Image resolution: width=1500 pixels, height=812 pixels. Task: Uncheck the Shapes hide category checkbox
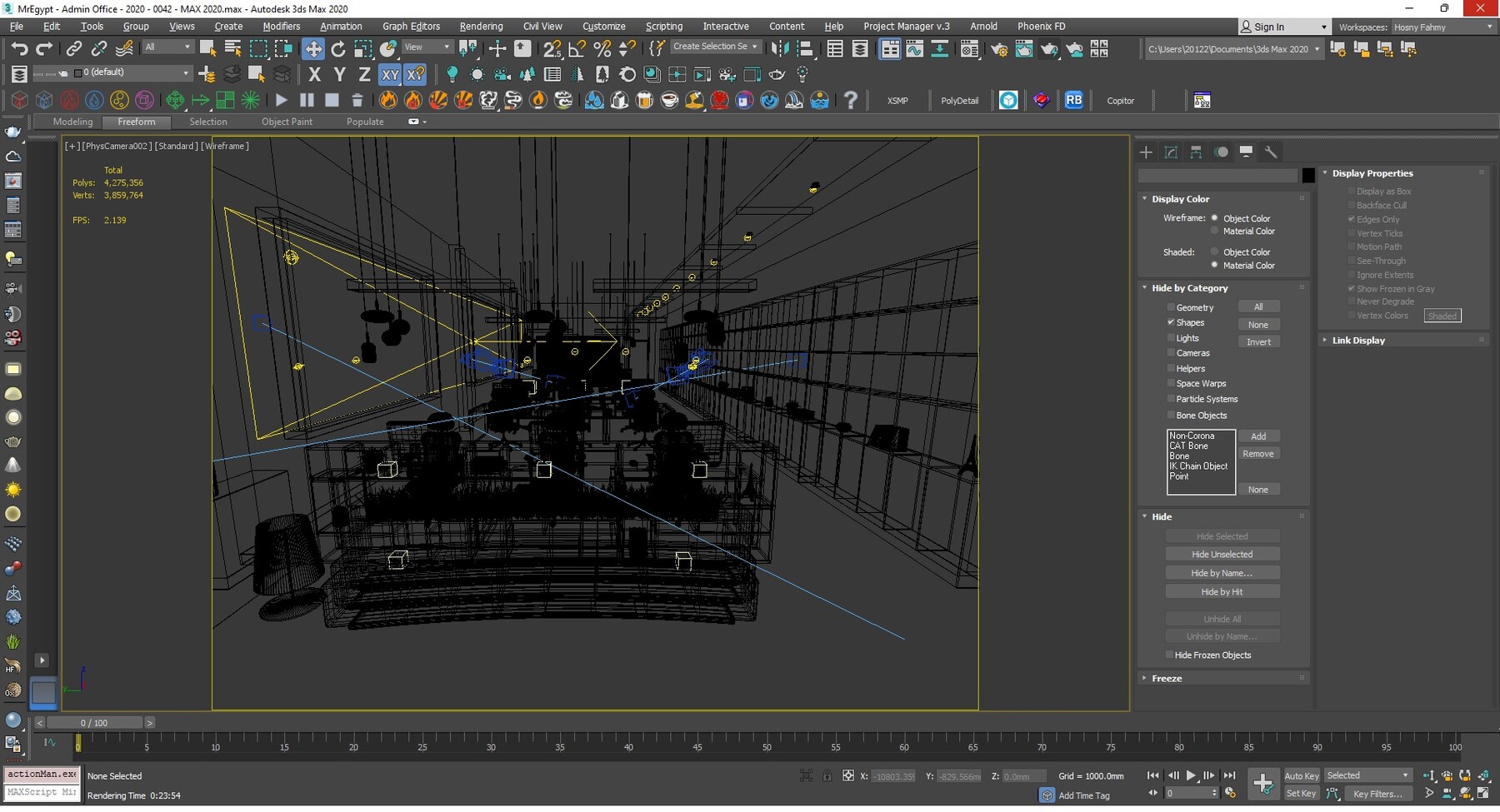click(1171, 322)
